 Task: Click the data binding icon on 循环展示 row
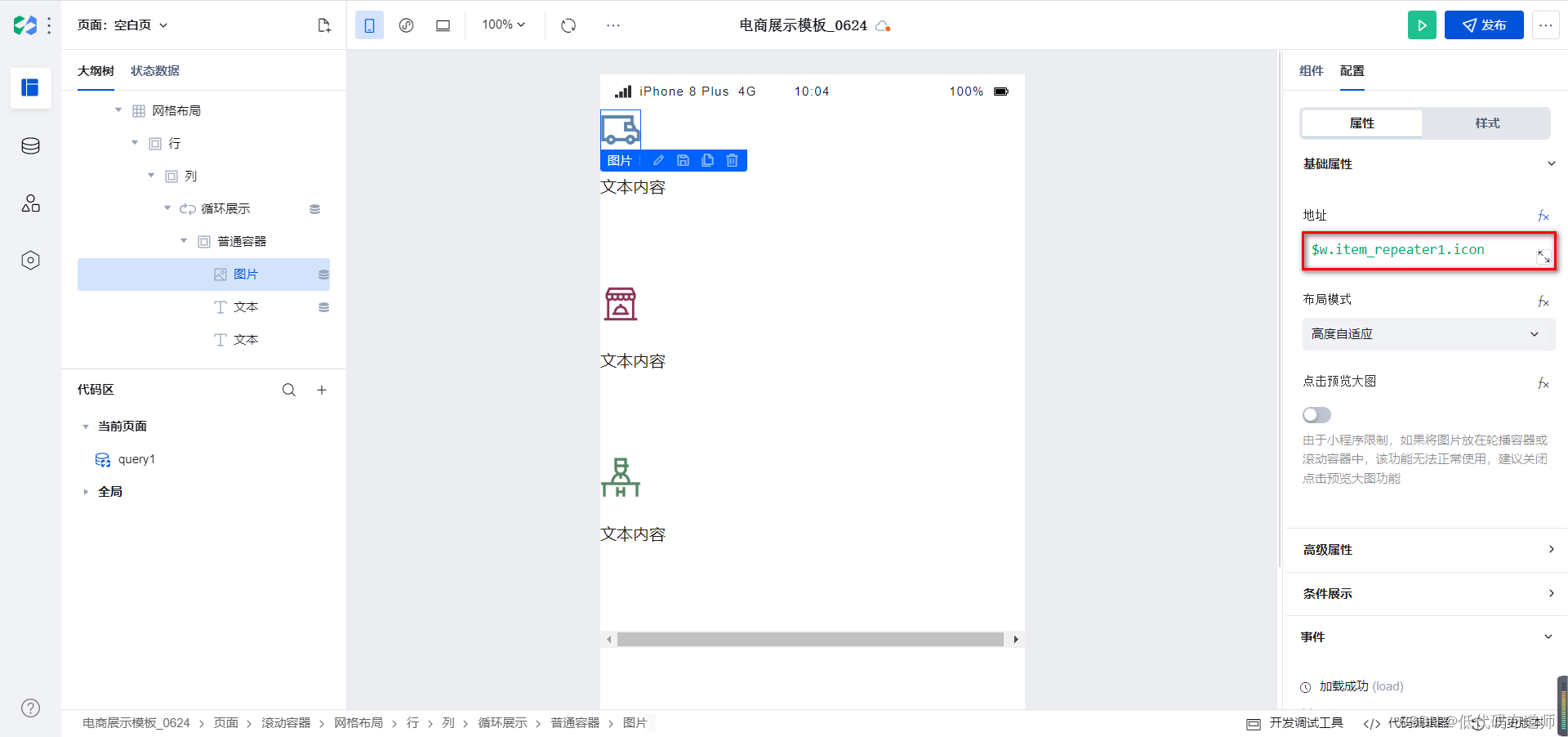314,209
